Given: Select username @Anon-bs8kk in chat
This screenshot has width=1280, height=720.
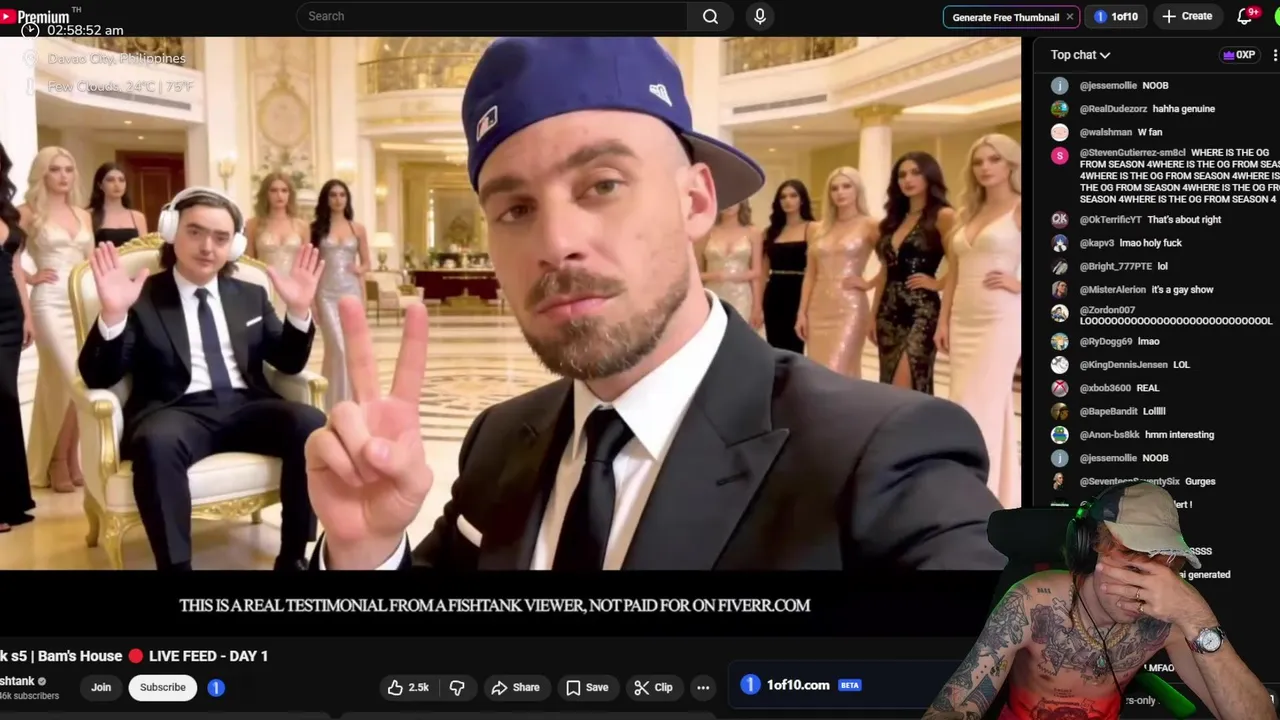Looking at the screenshot, I should (1110, 435).
